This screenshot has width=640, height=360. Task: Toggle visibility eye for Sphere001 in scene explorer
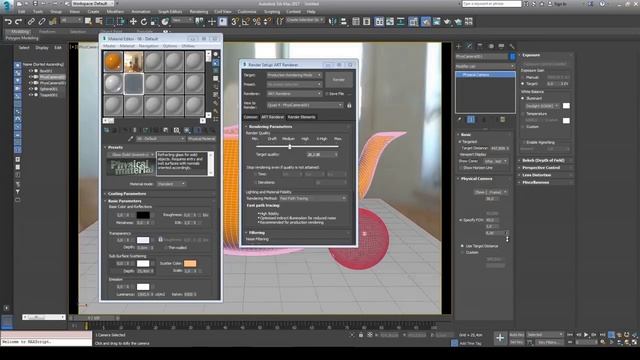[x=31, y=89]
